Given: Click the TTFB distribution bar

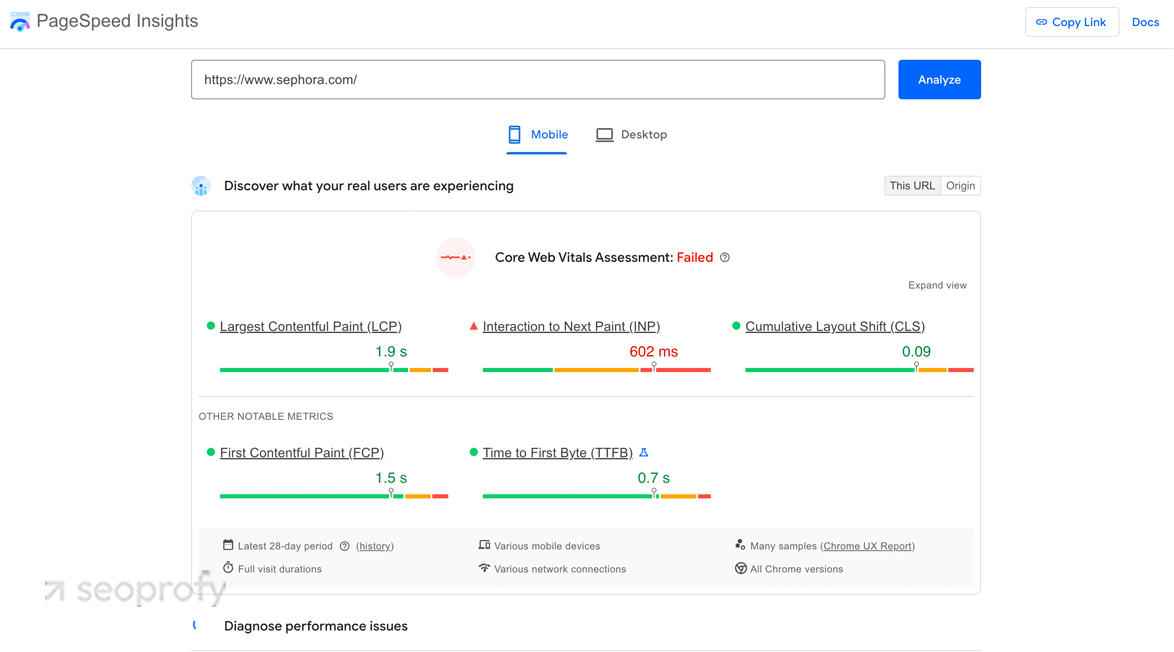Looking at the screenshot, I should (x=597, y=496).
